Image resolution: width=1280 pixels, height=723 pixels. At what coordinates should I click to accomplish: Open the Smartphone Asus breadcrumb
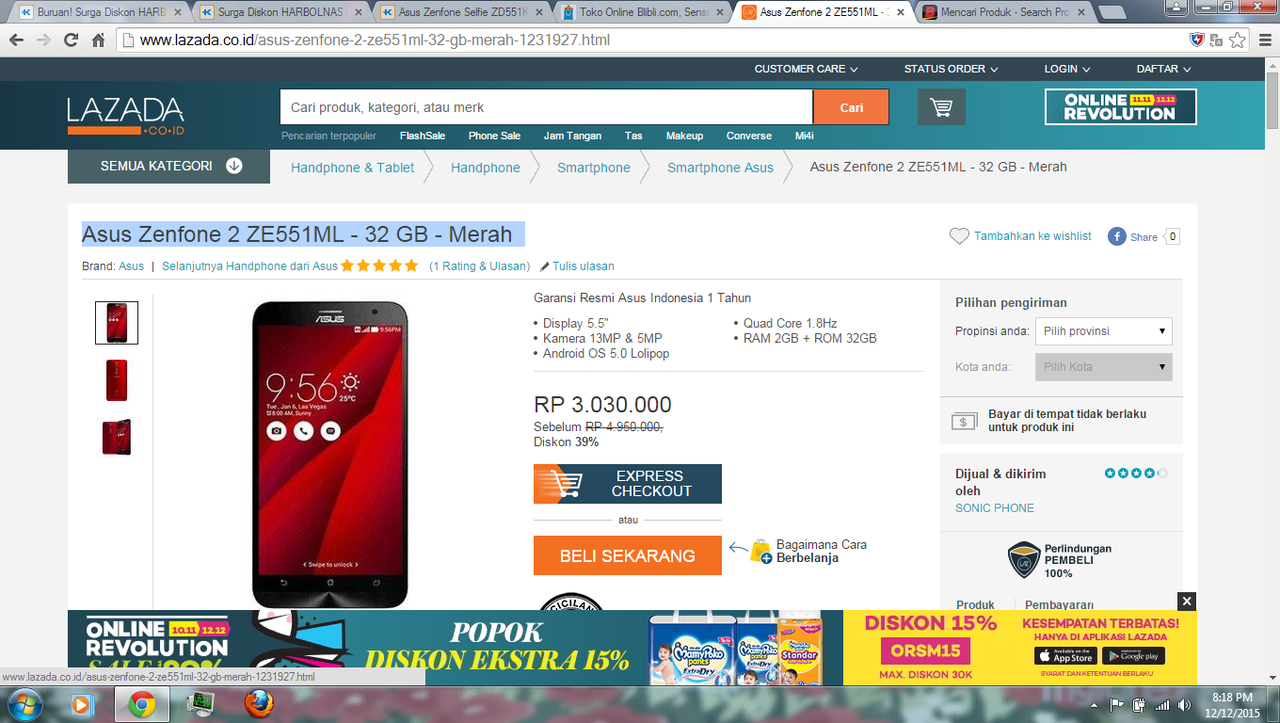coord(720,167)
